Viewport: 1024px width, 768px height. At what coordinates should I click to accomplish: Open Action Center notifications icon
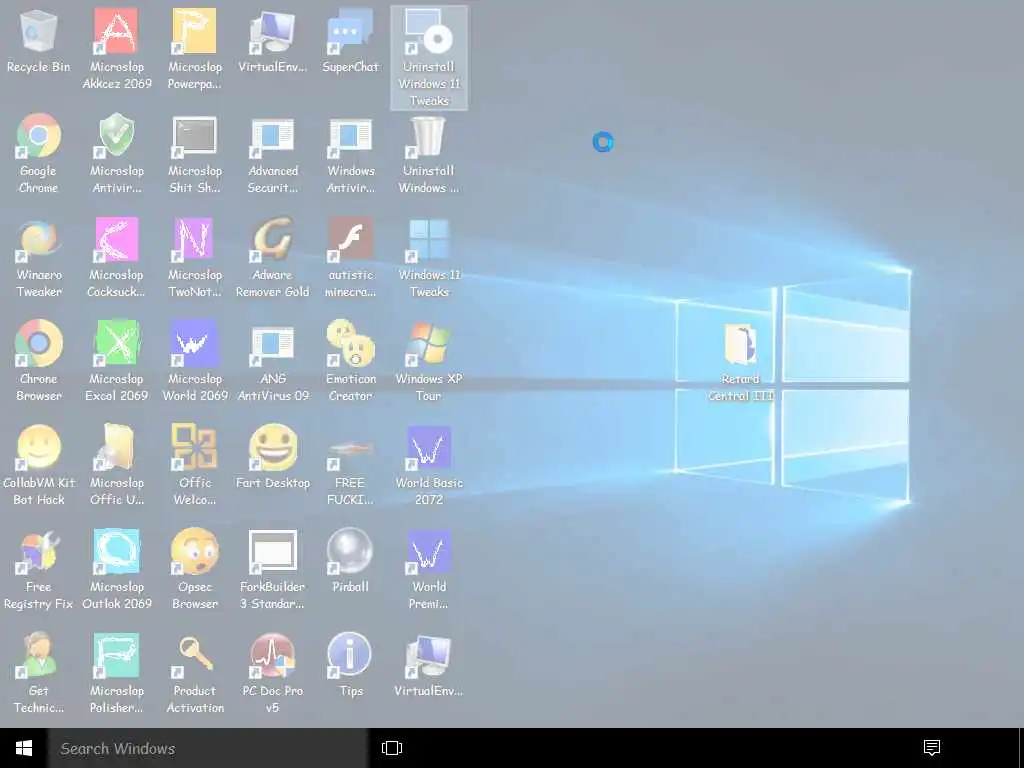click(932, 748)
